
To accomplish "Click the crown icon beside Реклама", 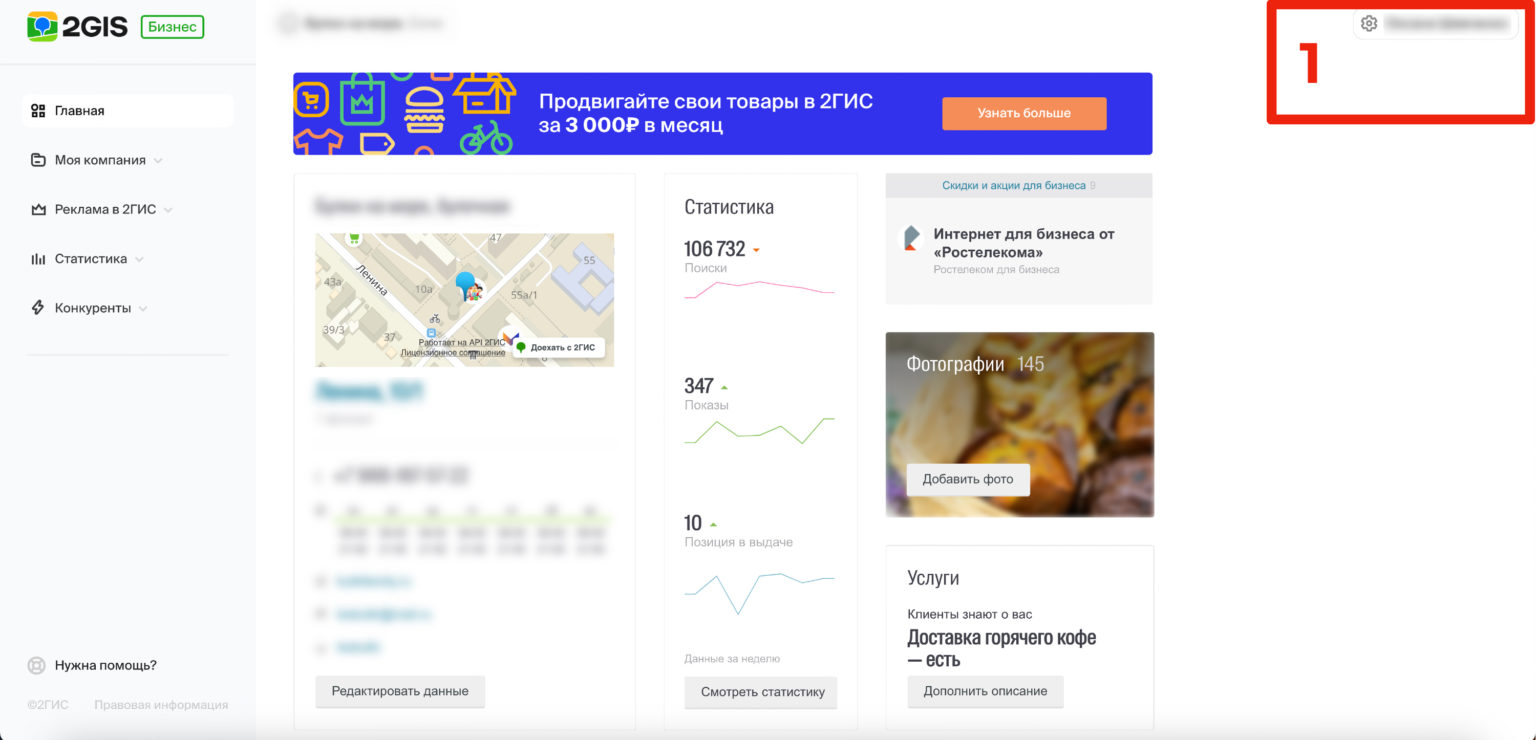I will pos(38,210).
